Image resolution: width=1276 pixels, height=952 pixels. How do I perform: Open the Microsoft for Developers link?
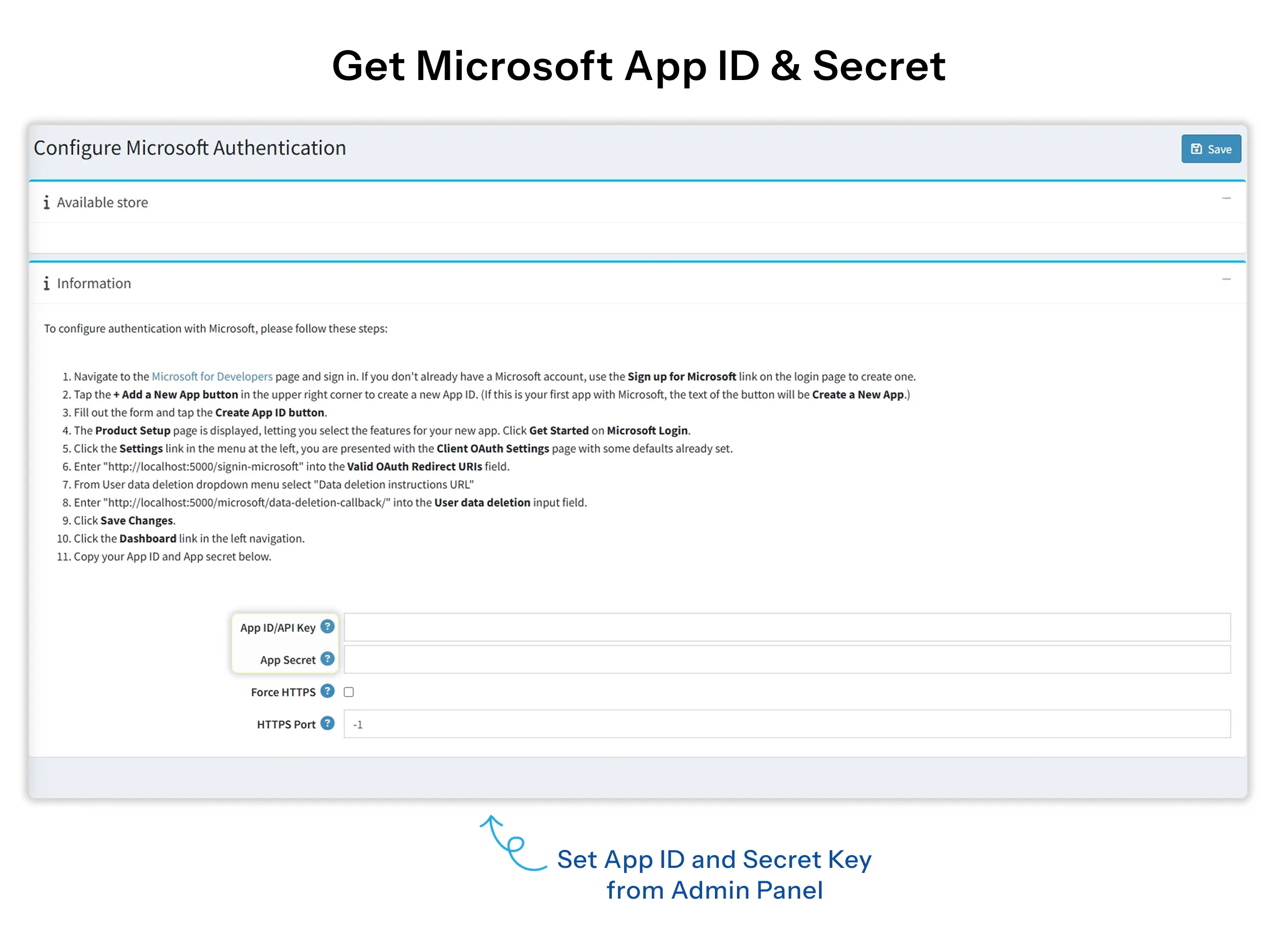(212, 376)
